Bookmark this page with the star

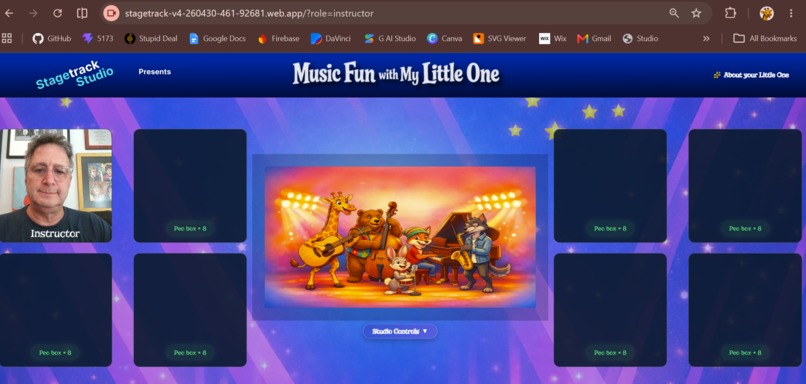[x=696, y=13]
